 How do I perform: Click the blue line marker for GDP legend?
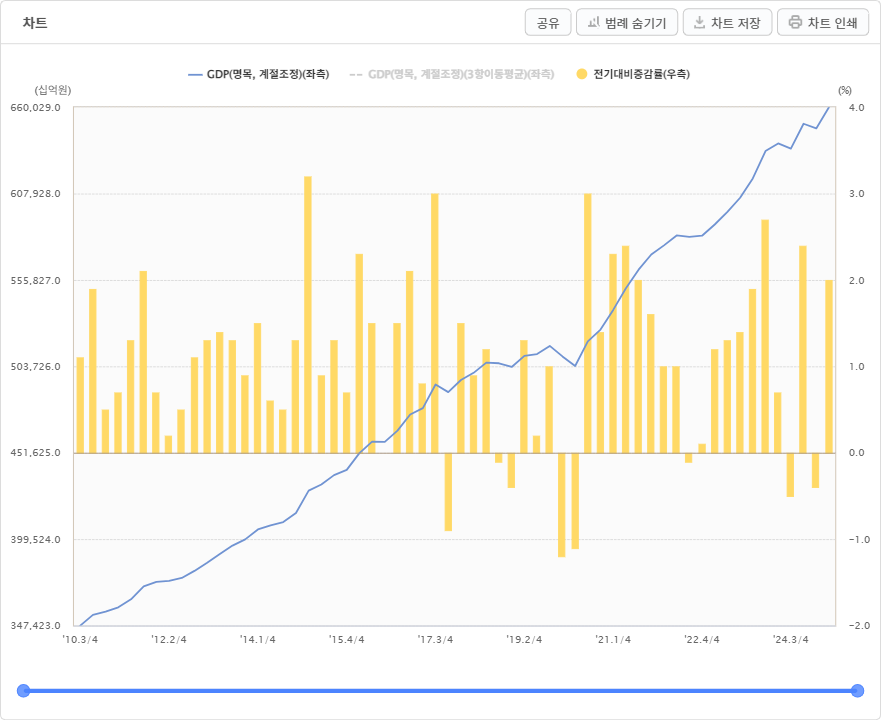pos(195,74)
